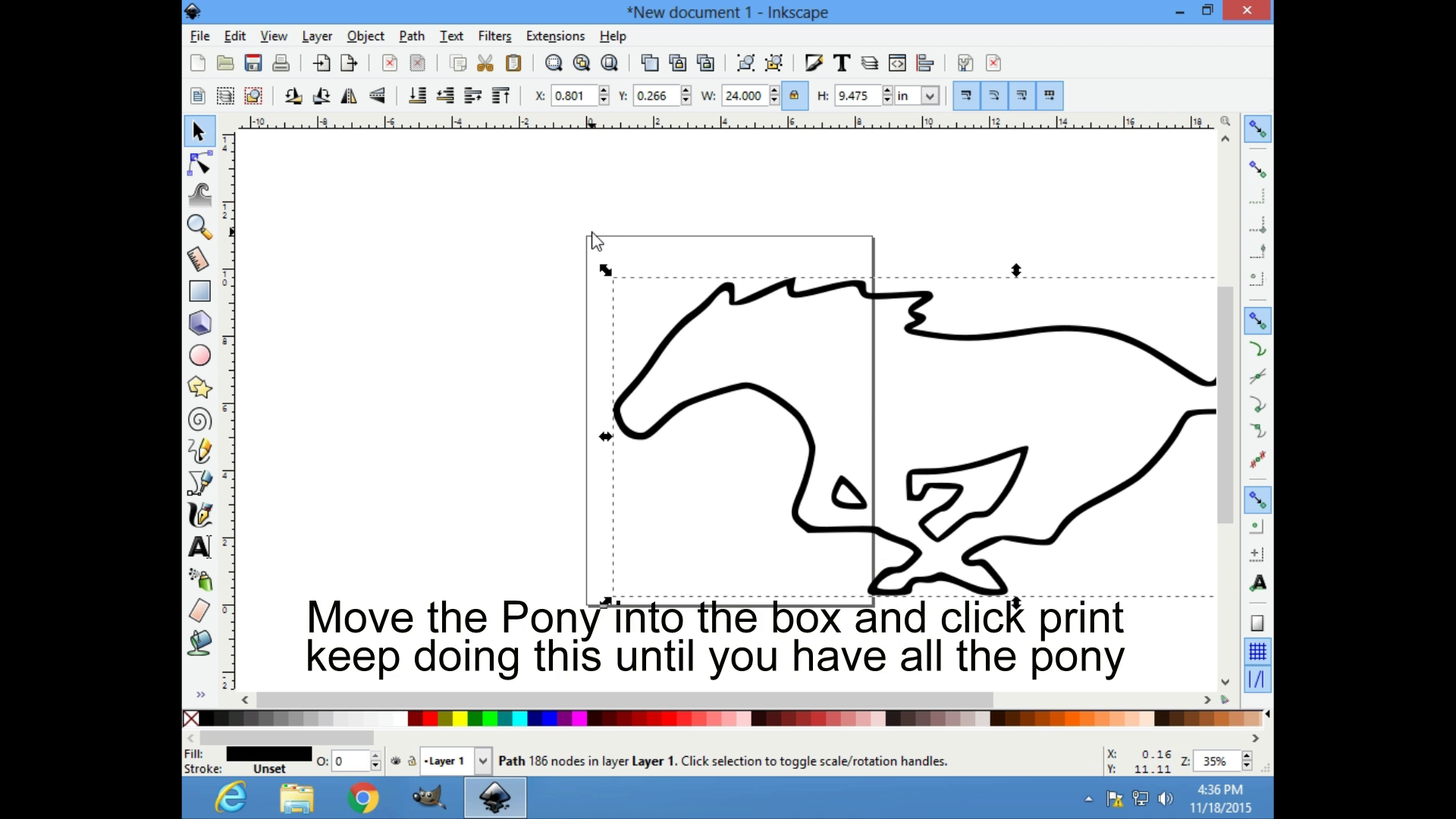Increase opacity O stepper

click(375, 756)
